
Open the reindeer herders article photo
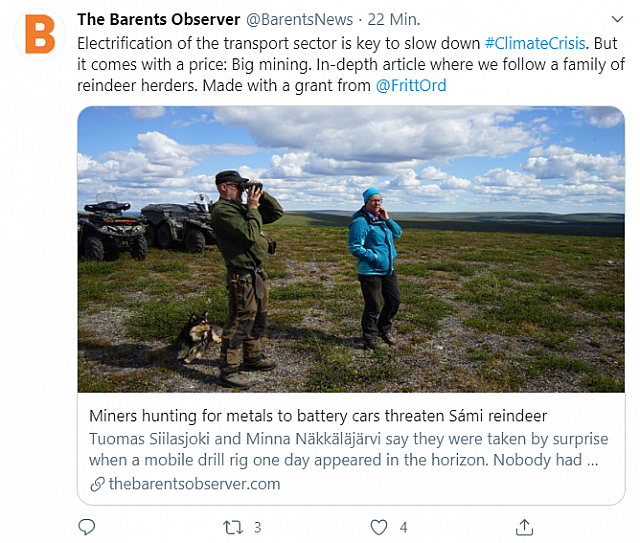coord(351,249)
